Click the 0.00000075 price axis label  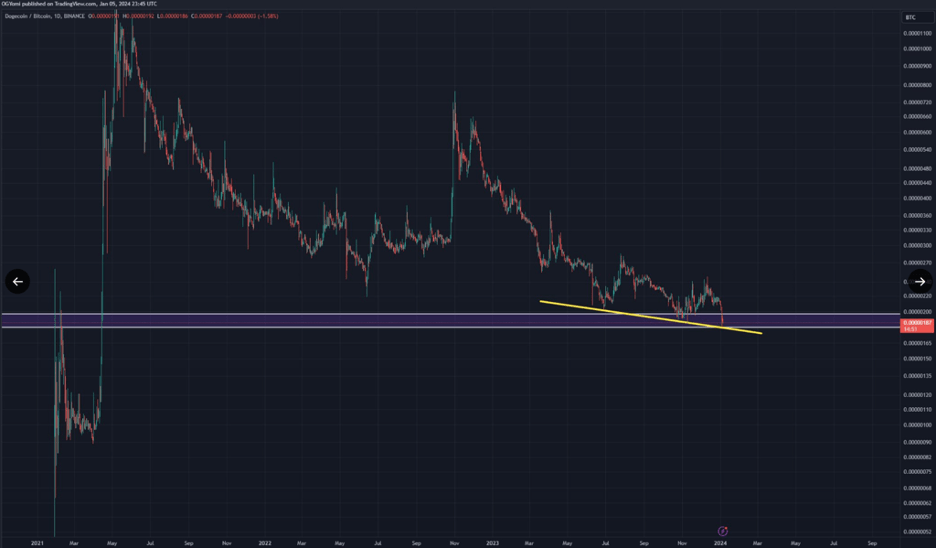[x=917, y=472]
